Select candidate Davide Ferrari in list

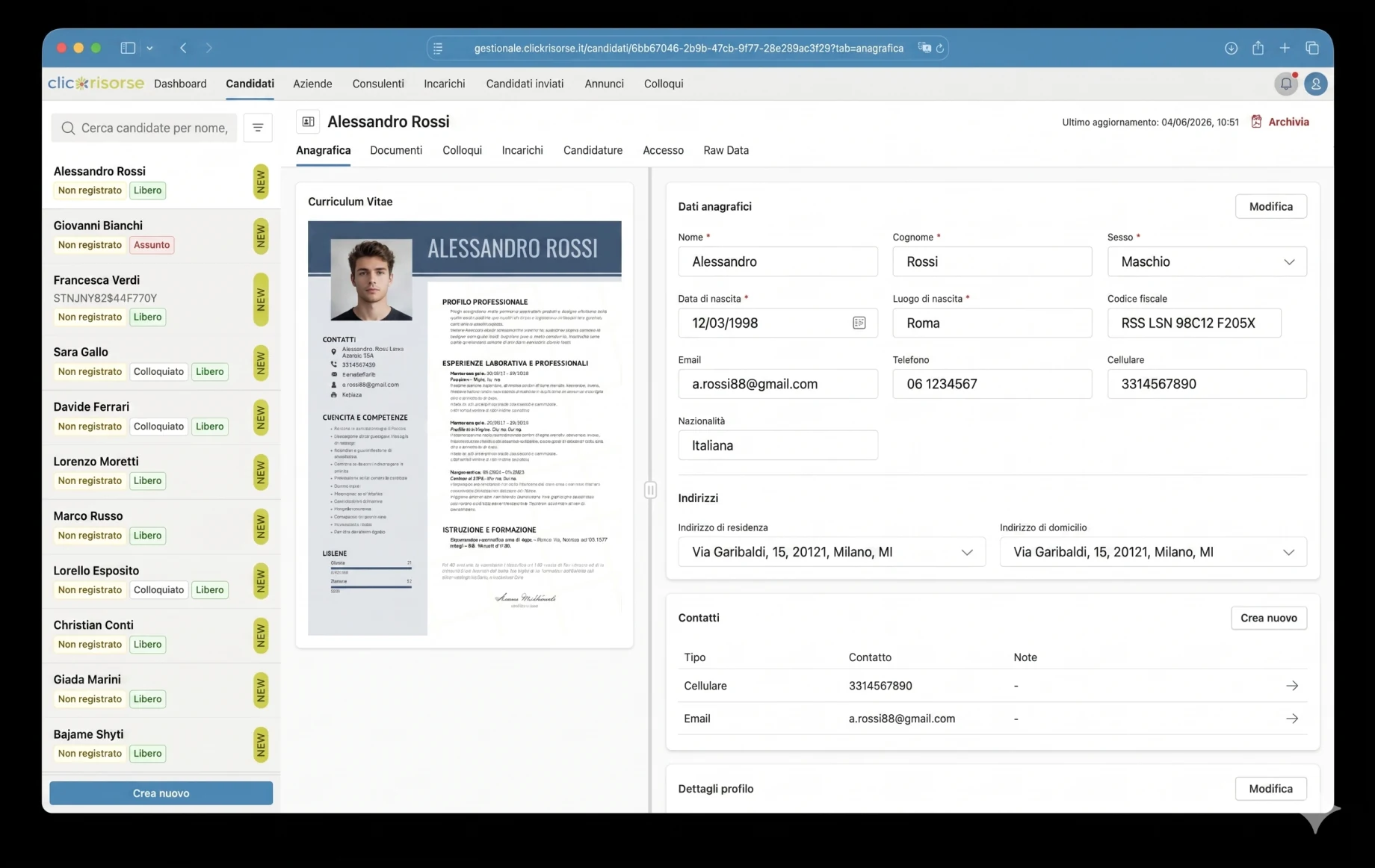(161, 417)
